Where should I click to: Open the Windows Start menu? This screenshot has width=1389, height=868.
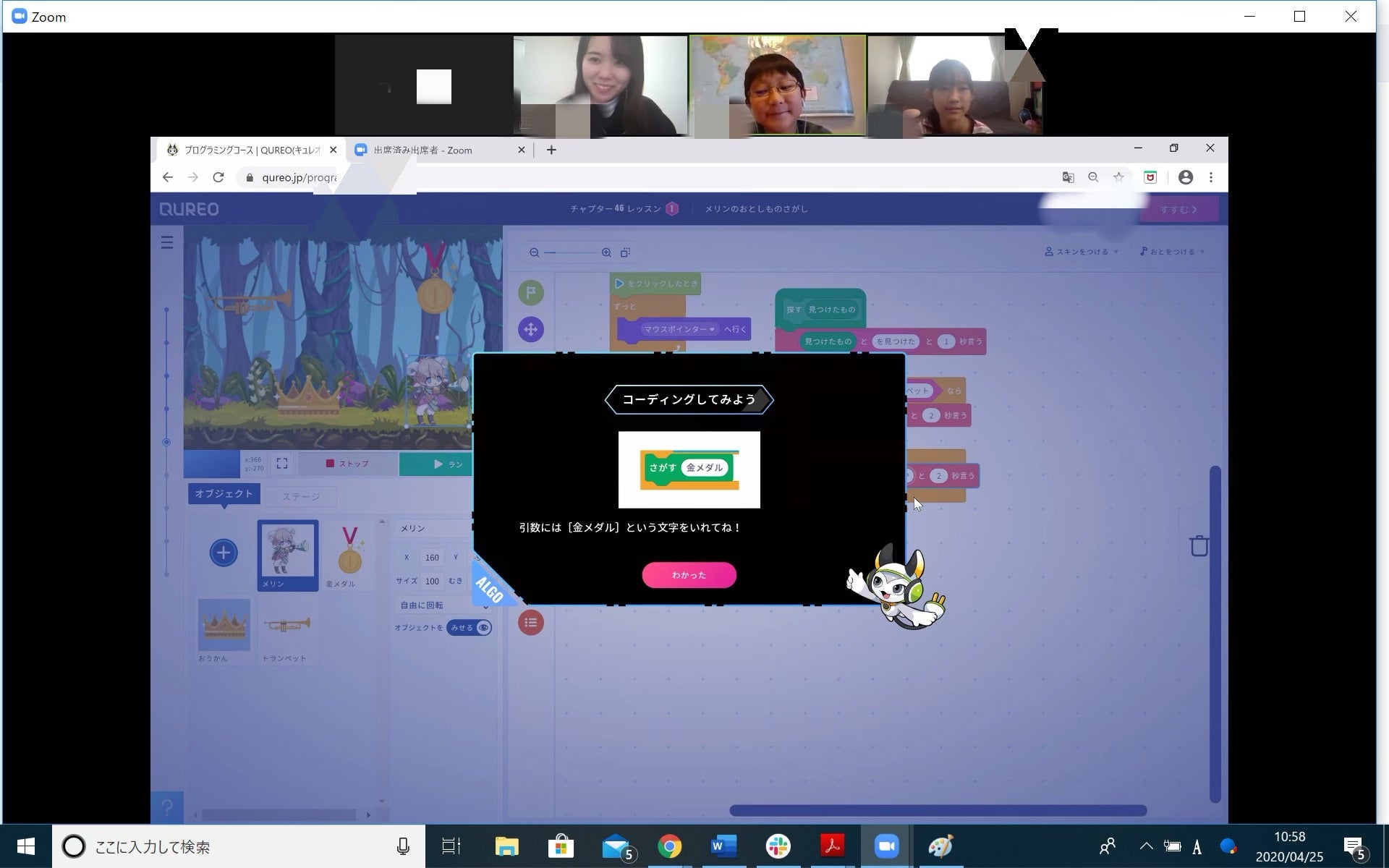[26, 846]
